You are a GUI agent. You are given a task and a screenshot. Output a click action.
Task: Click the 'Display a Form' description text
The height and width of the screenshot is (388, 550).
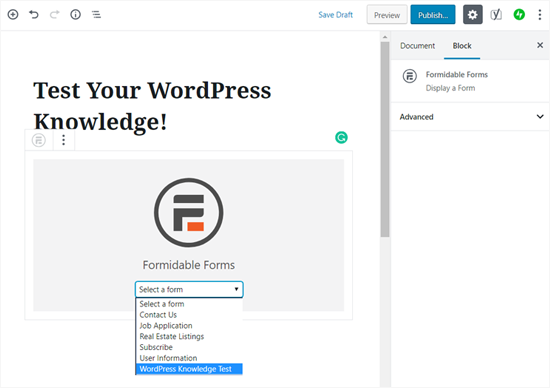coord(450,88)
